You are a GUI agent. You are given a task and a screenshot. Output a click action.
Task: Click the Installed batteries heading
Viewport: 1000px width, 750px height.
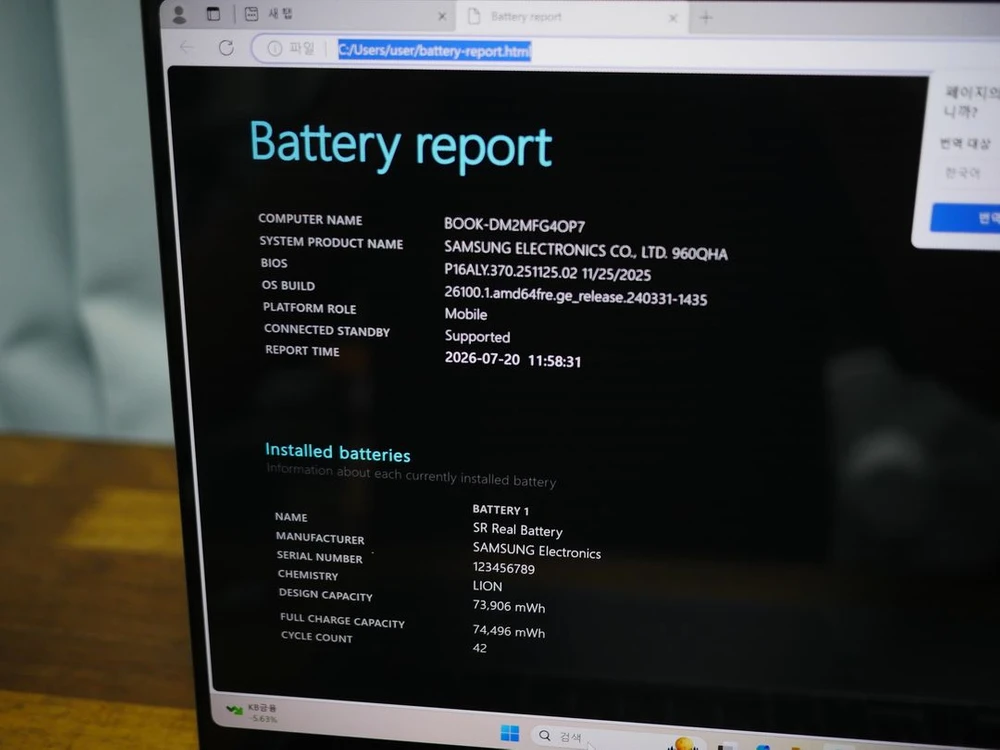coord(337,452)
